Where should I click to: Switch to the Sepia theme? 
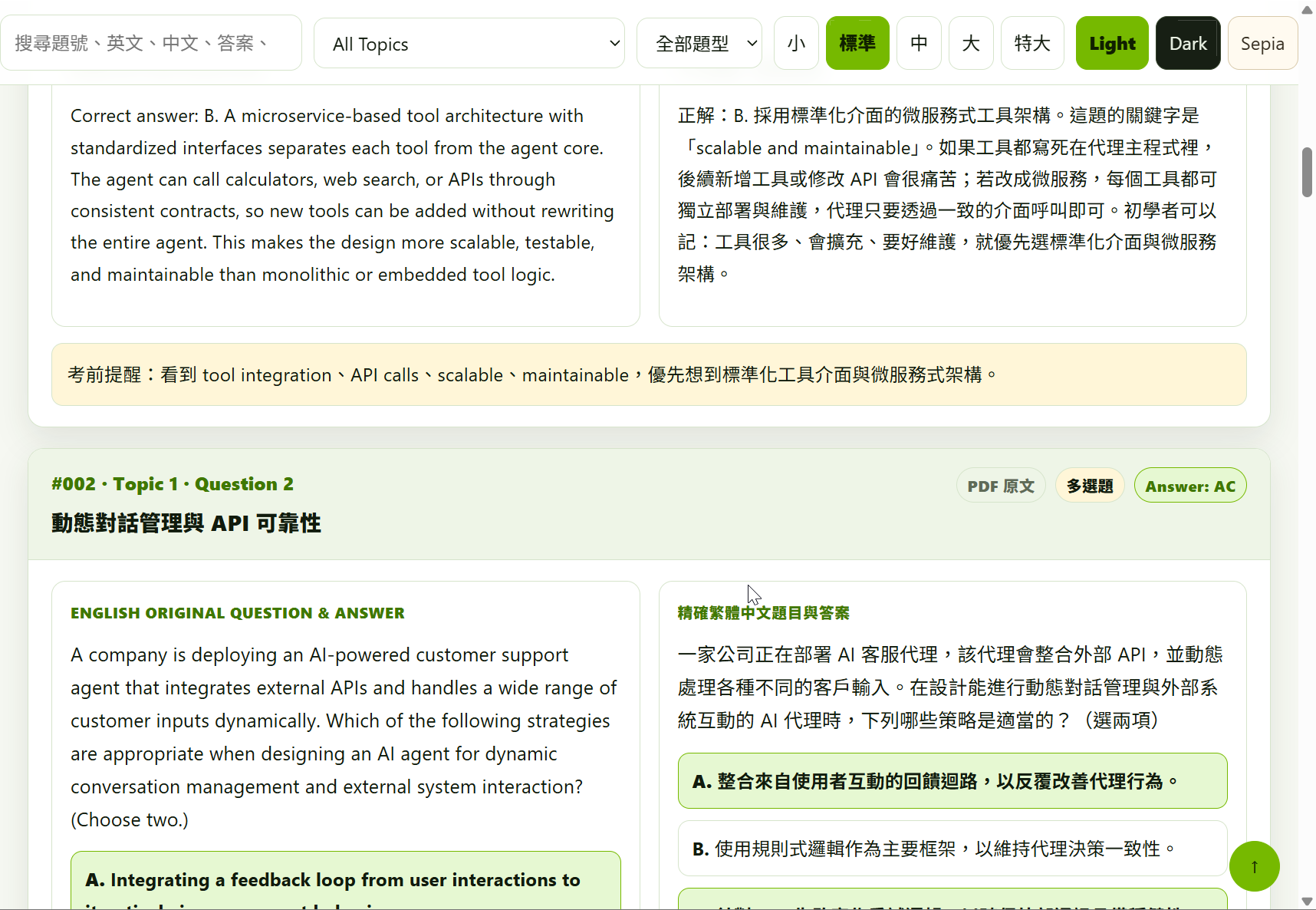1262,44
